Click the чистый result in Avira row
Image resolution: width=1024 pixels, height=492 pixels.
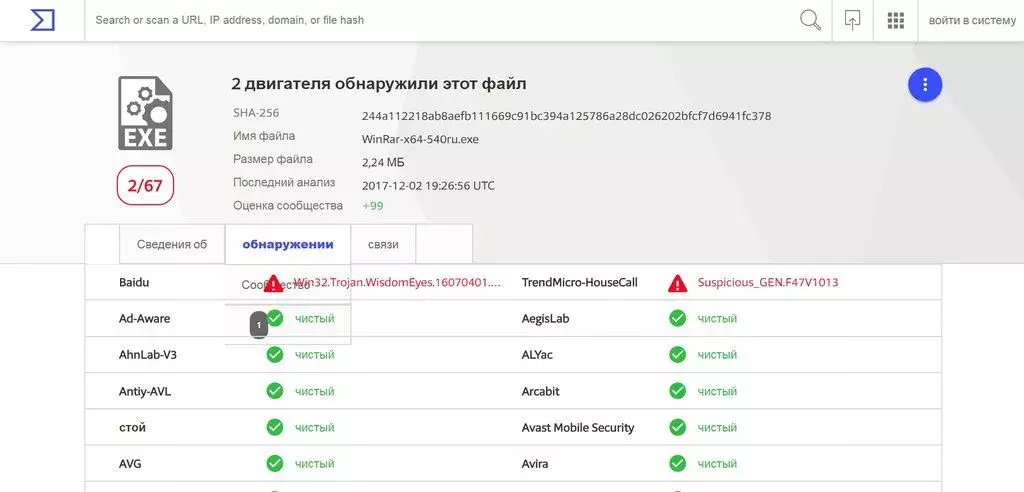tap(717, 464)
